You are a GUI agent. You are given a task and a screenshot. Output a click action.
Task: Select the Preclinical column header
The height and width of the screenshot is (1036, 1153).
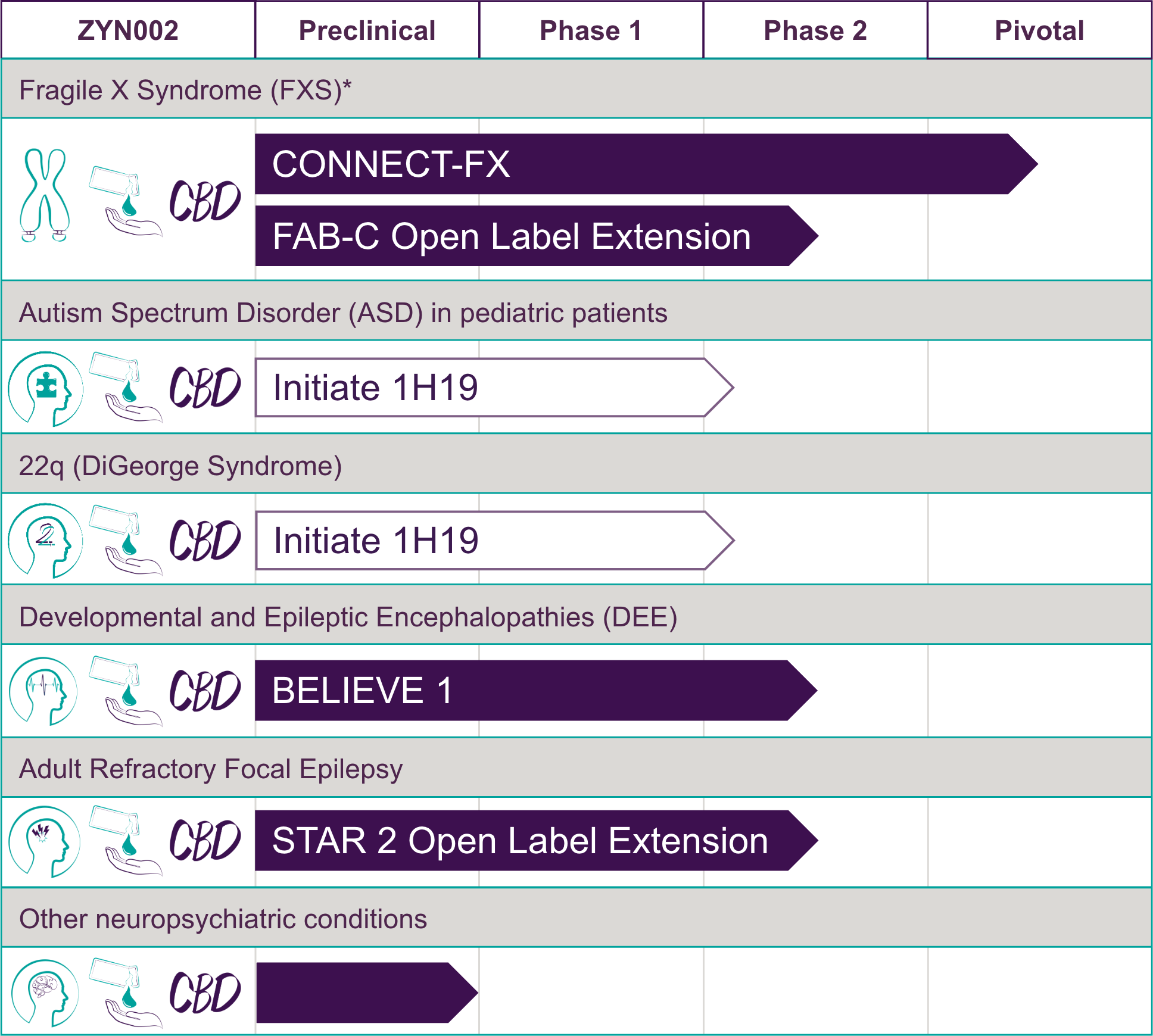point(367,30)
